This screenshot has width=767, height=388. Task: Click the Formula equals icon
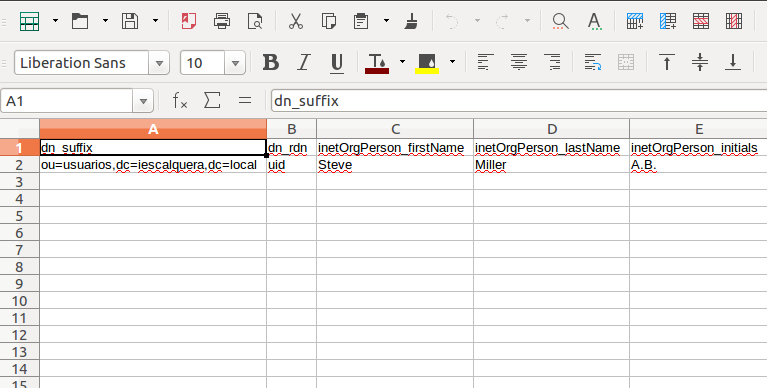point(245,101)
